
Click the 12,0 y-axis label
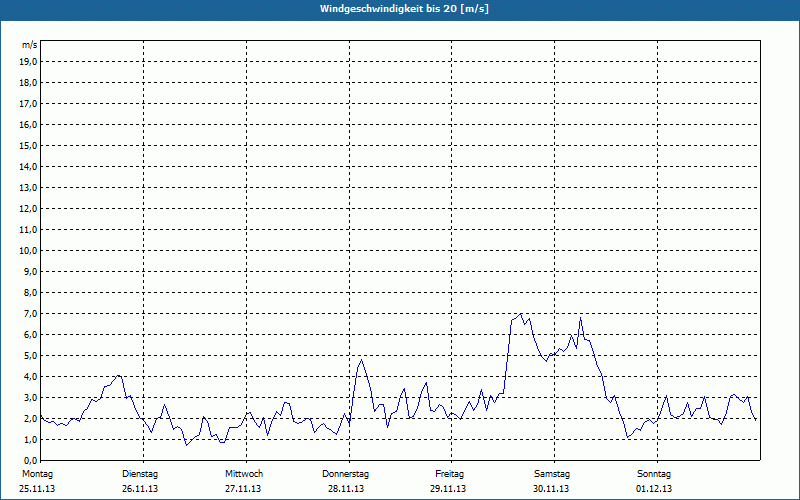pos(28,208)
